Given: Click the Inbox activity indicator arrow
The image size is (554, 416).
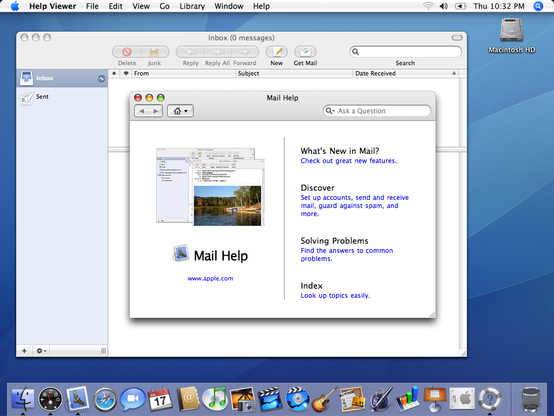Looking at the screenshot, I should 101,78.
